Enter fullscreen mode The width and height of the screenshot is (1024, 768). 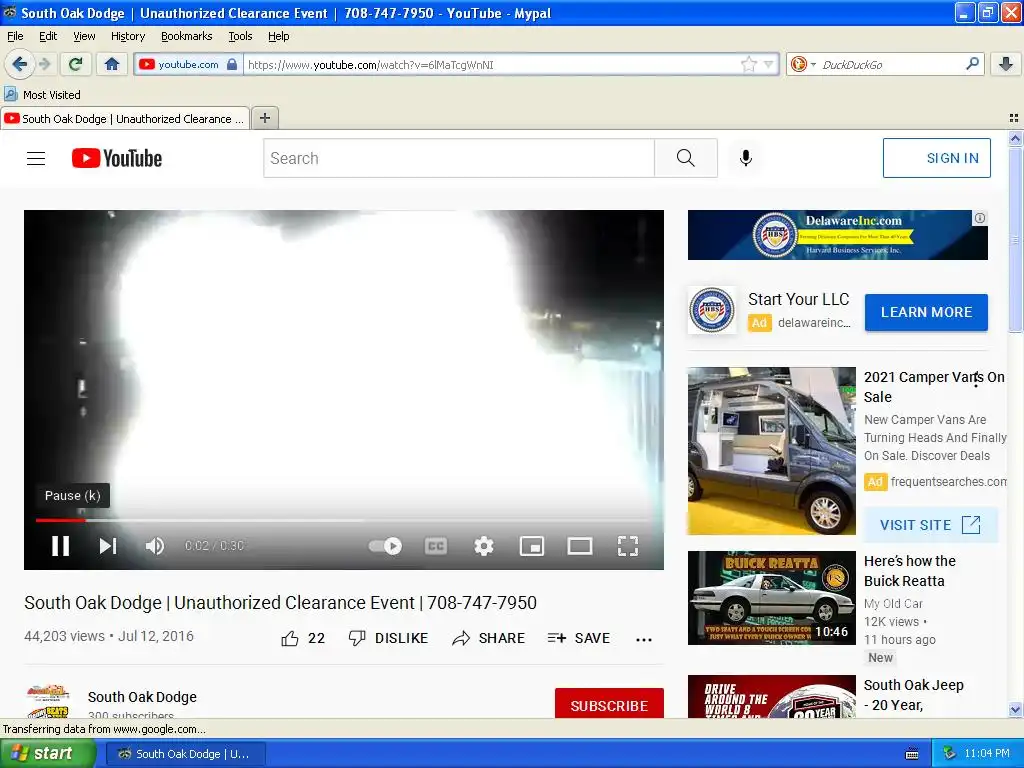pos(628,546)
